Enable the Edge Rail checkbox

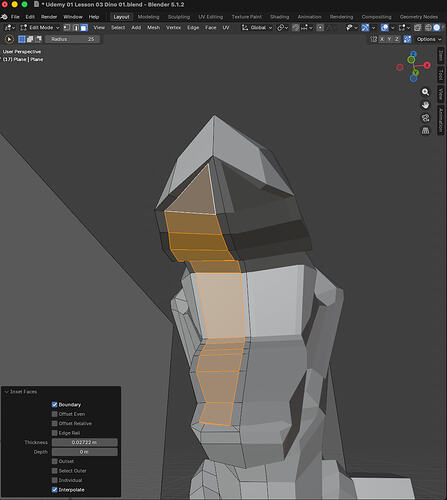coord(55,433)
